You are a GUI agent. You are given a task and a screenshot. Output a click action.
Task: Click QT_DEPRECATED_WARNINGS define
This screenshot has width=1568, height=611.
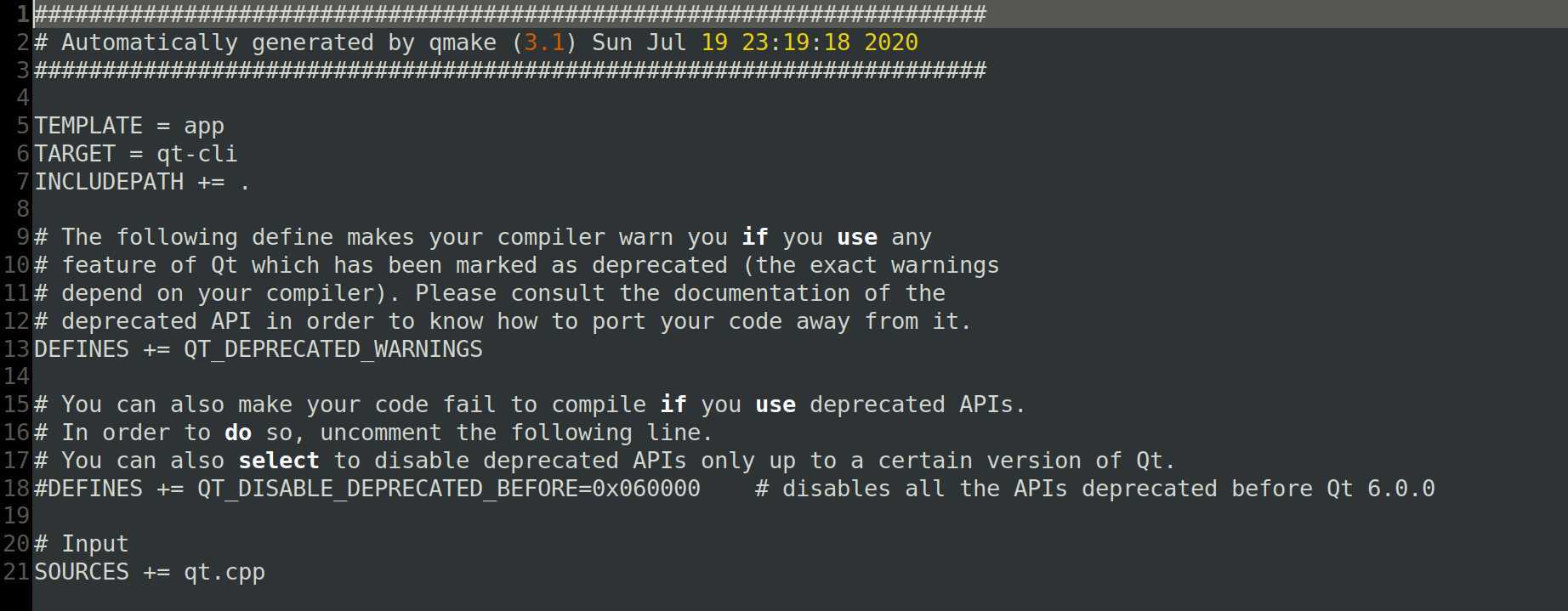click(333, 349)
